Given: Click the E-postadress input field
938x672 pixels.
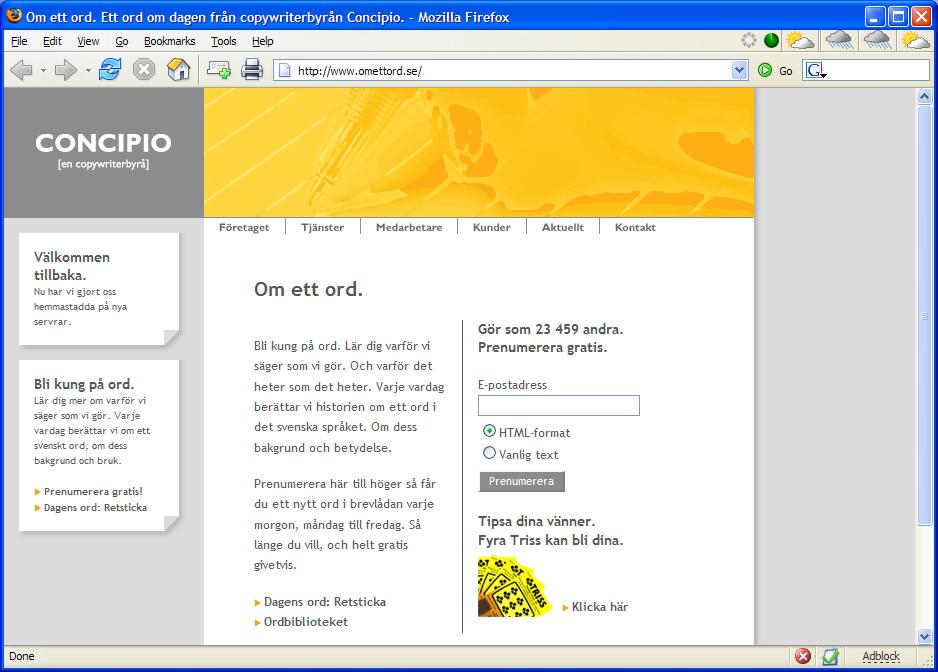Looking at the screenshot, I should 559,405.
